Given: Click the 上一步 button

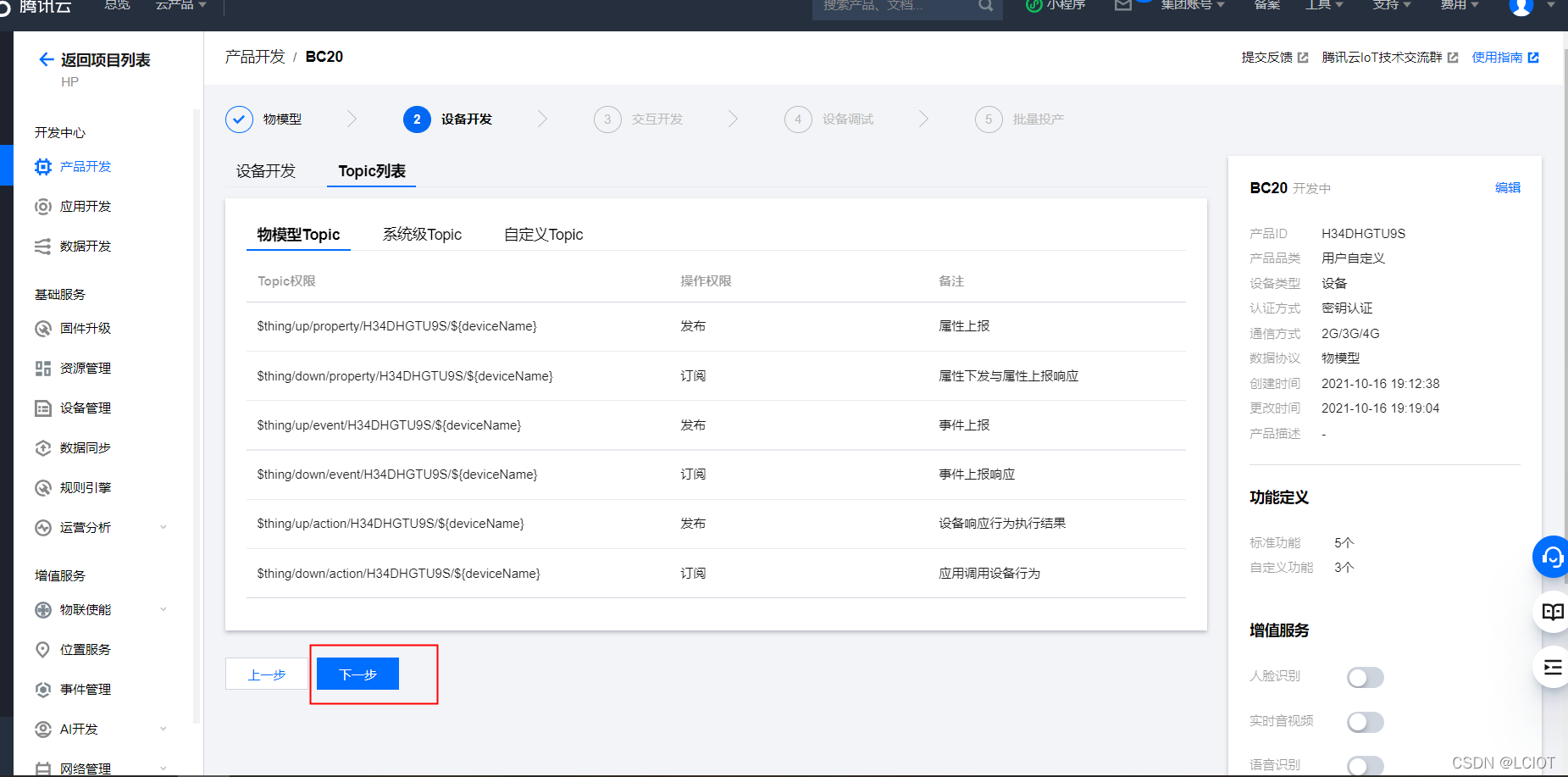Looking at the screenshot, I should (267, 674).
